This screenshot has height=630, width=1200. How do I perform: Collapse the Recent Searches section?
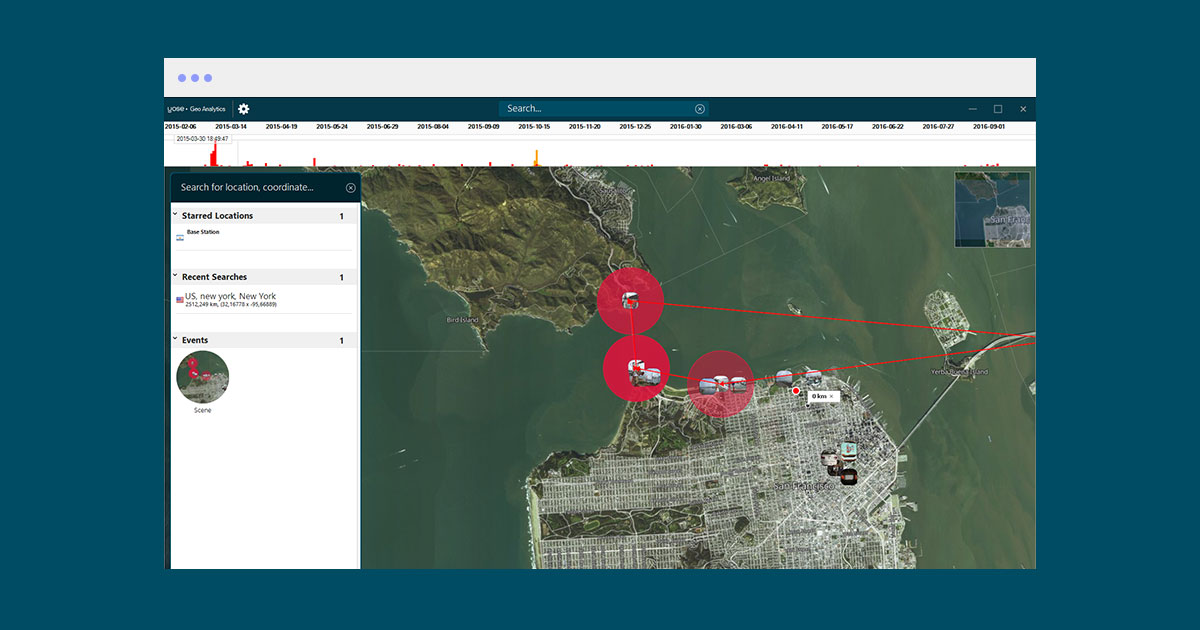pos(175,276)
